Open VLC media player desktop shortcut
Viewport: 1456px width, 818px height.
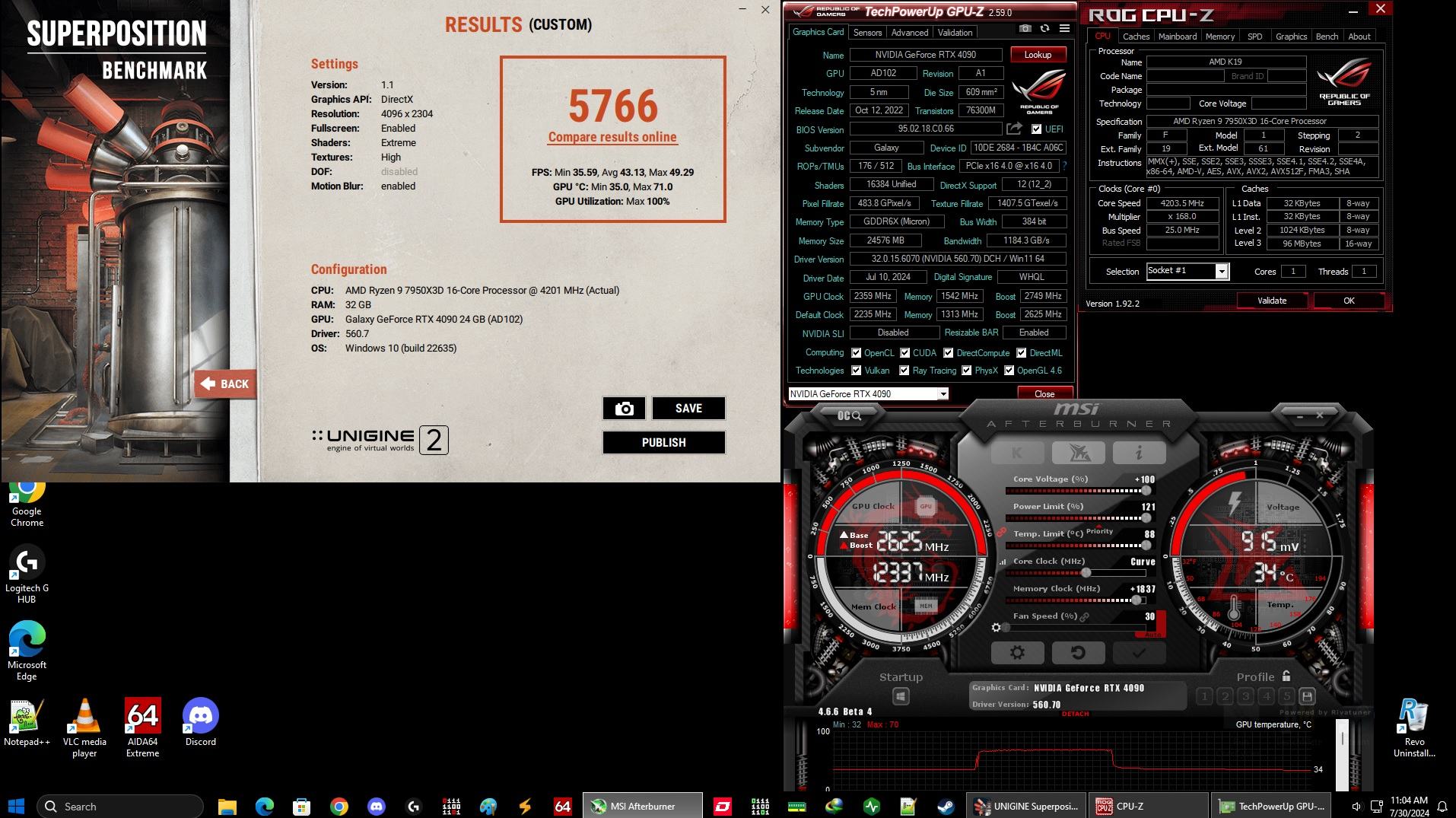pos(84,728)
